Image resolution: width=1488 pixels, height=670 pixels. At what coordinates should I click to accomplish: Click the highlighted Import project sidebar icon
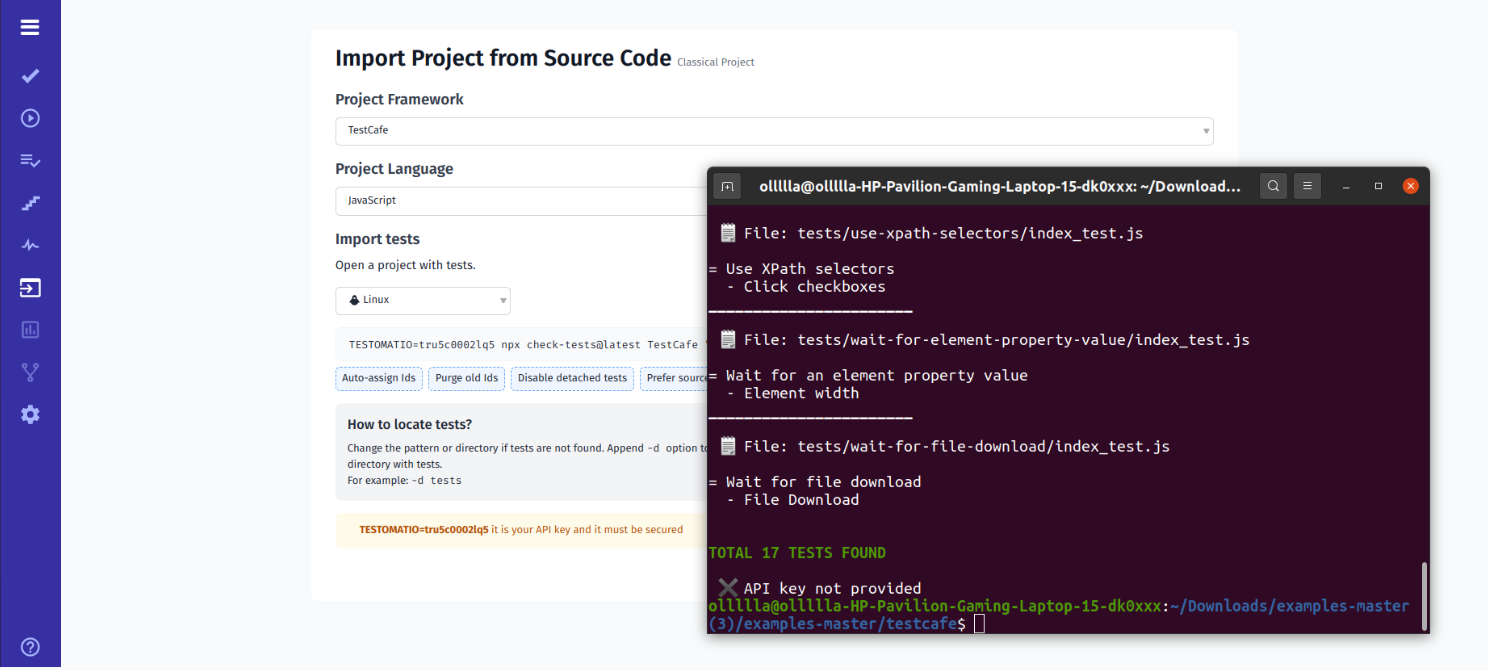tap(29, 287)
